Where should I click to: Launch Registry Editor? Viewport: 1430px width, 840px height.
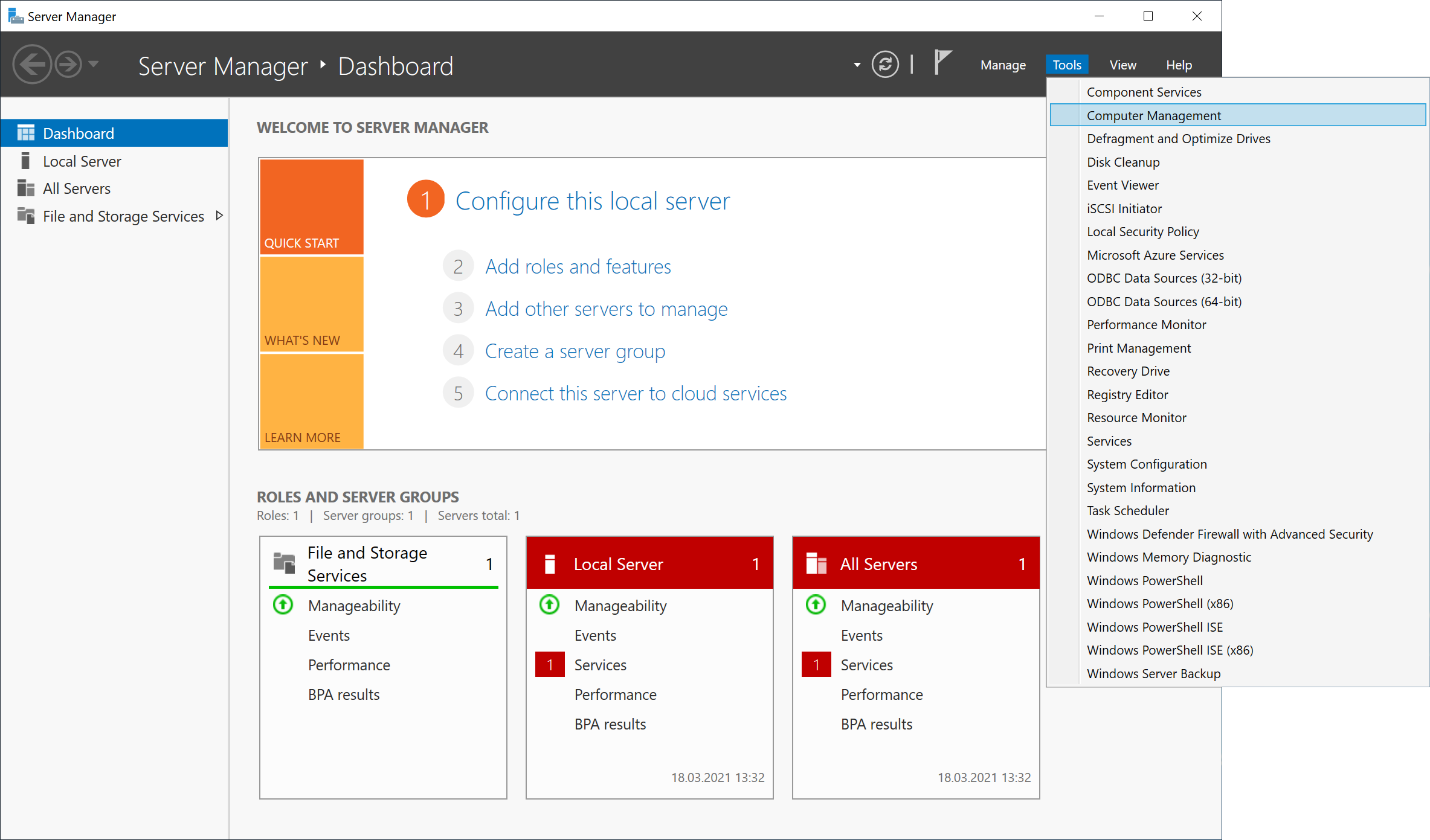click(x=1238, y=394)
